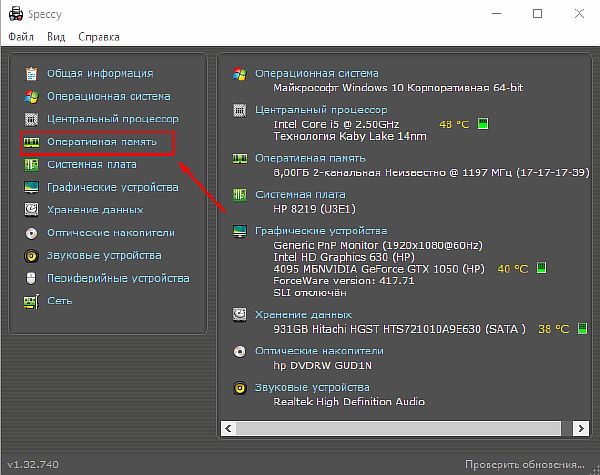Click the text hp DVDRW GUD1N
The width and height of the screenshot is (600, 475).
pyautogui.click(x=323, y=365)
